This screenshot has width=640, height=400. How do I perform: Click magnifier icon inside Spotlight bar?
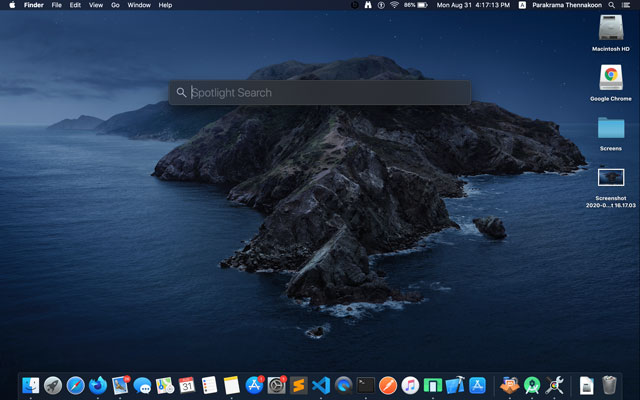(x=181, y=93)
